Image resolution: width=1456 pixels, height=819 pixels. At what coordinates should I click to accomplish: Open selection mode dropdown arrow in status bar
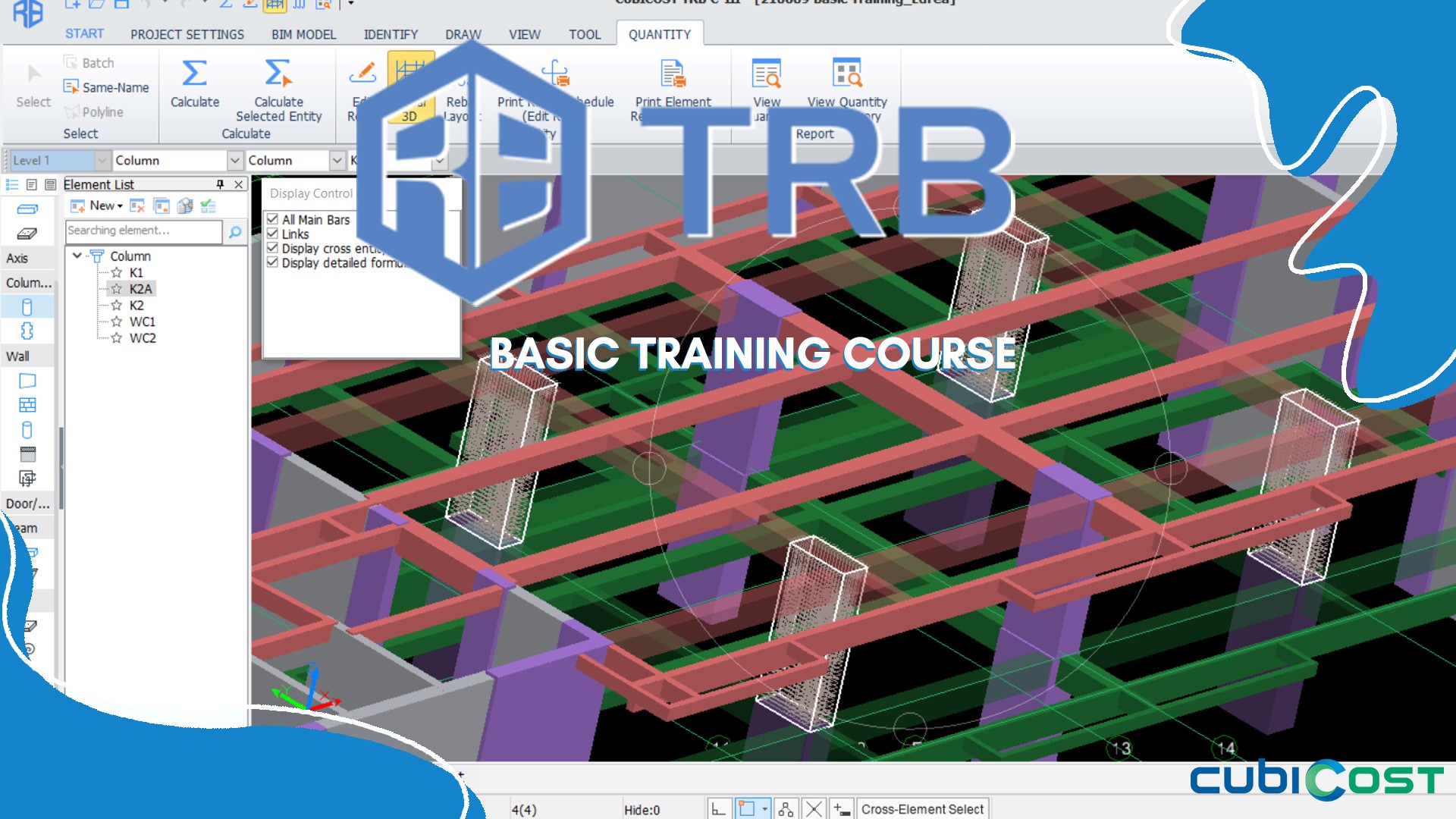click(x=765, y=808)
